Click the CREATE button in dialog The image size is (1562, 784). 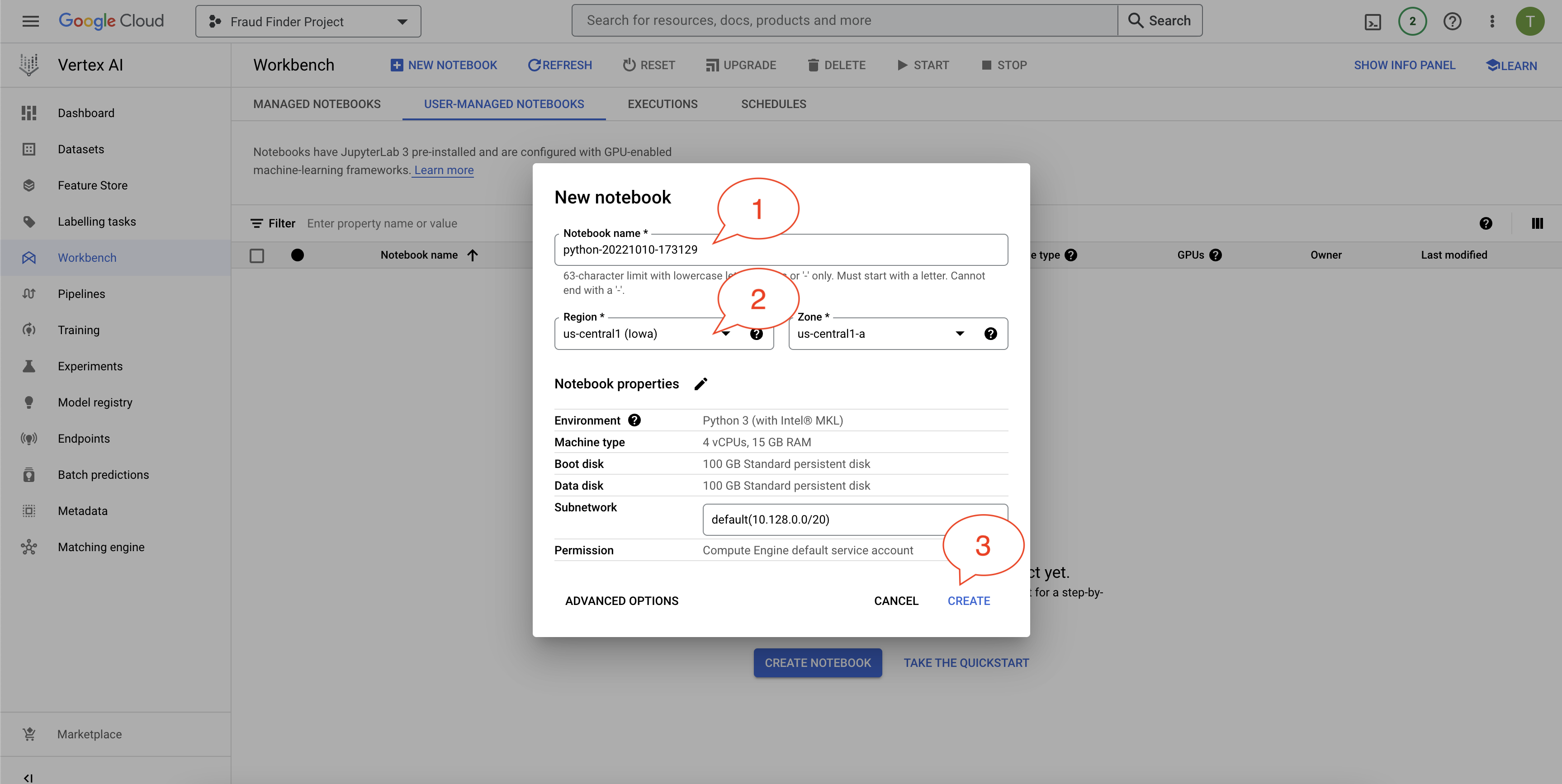point(968,601)
